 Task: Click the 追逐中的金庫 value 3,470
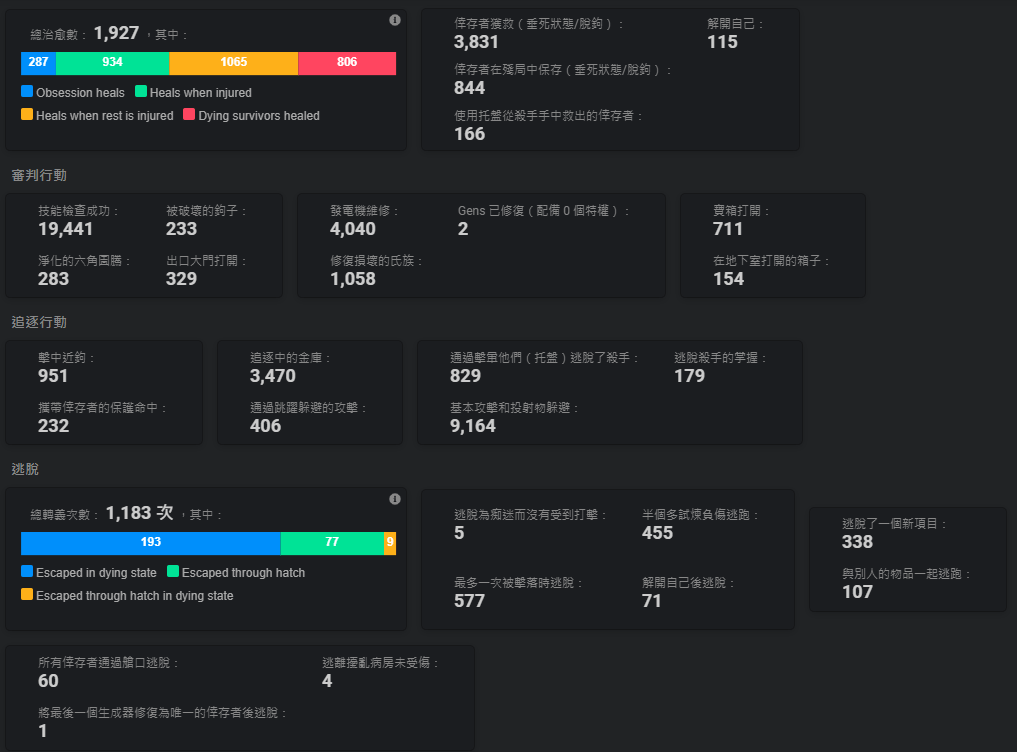[x=273, y=376]
